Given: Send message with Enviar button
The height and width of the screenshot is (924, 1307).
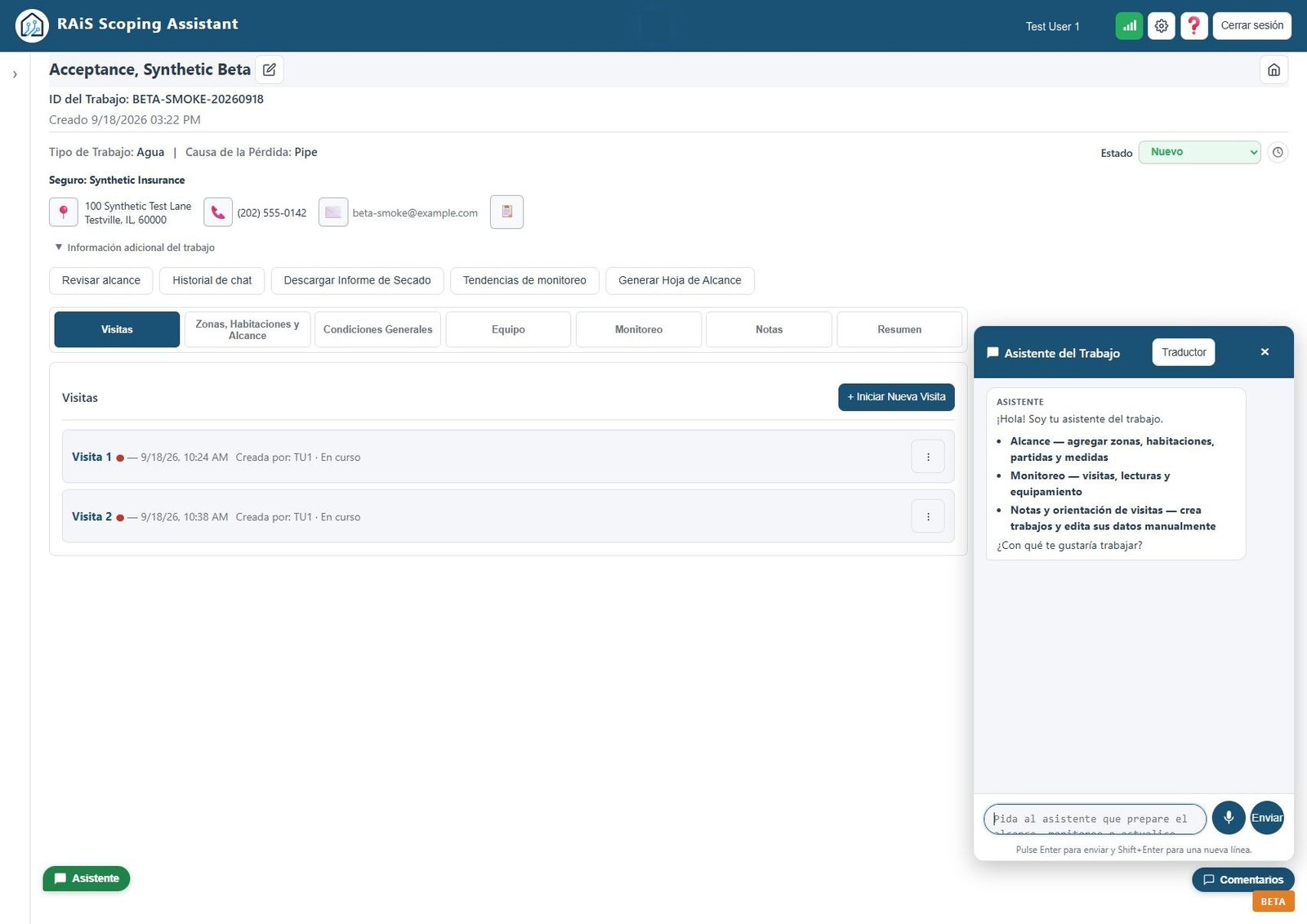Looking at the screenshot, I should (1267, 817).
